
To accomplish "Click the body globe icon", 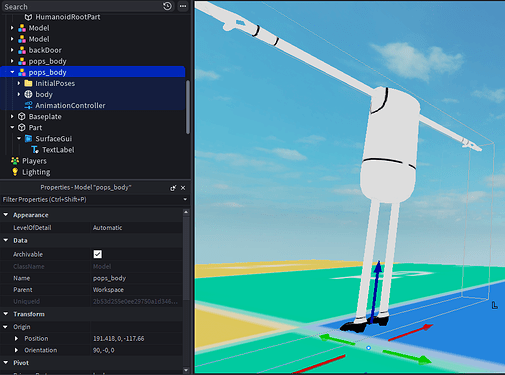I will [28, 94].
